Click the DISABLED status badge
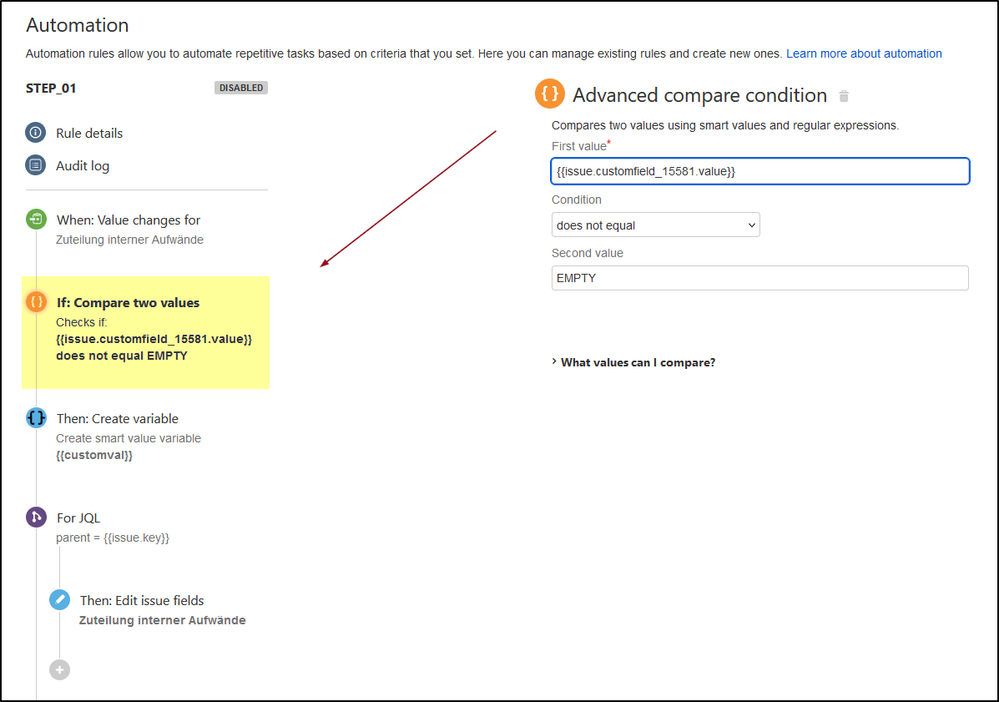The width and height of the screenshot is (999, 702). [x=241, y=88]
